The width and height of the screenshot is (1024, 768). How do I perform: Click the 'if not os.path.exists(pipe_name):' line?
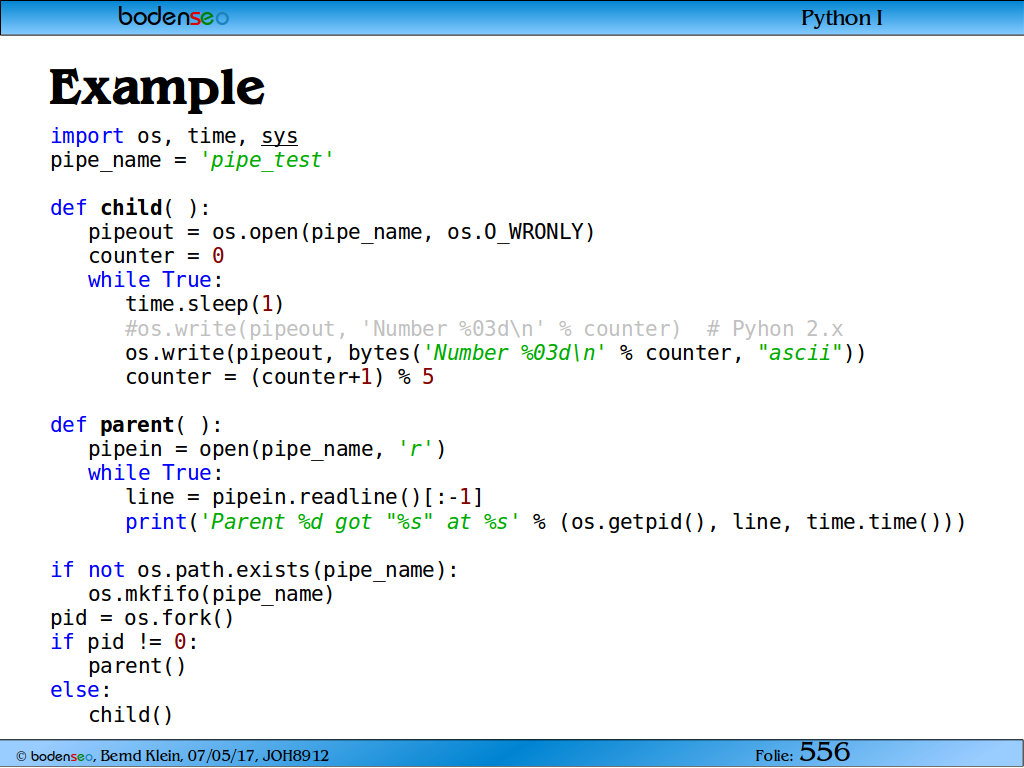click(x=254, y=570)
